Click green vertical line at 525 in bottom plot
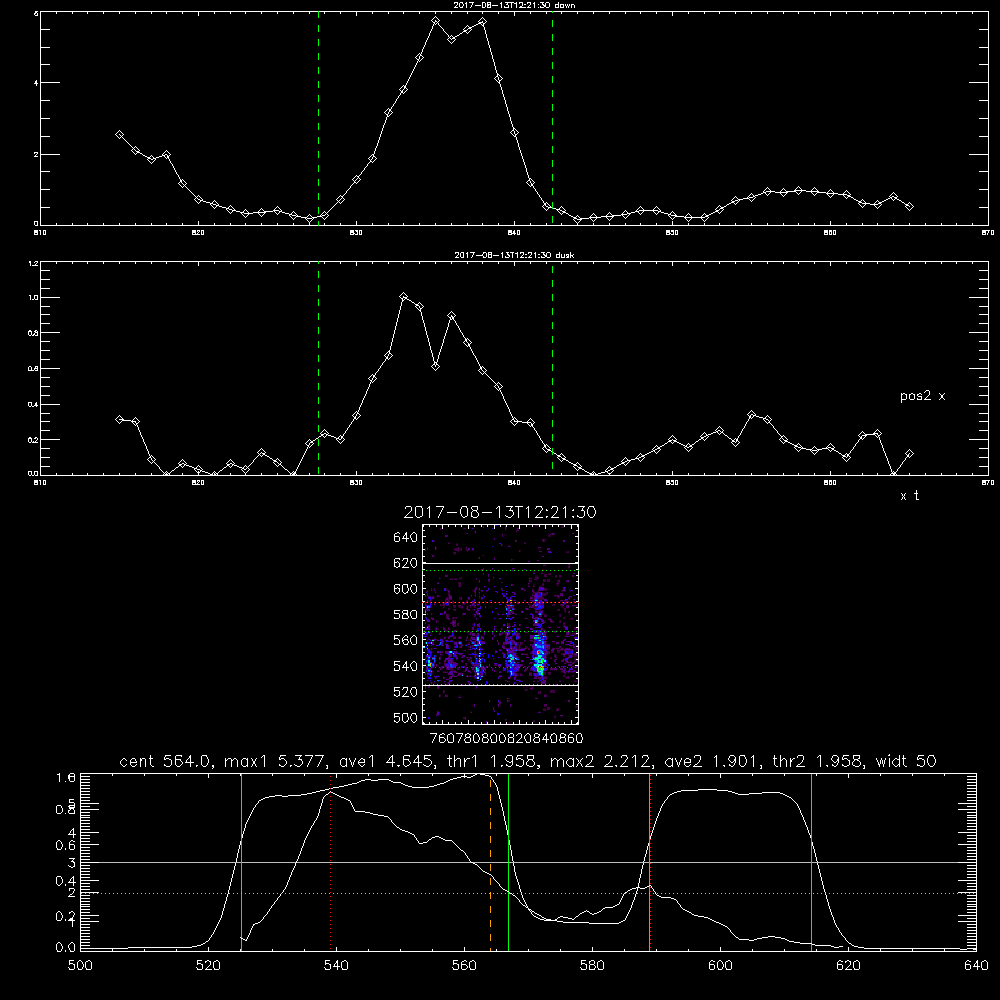The image size is (1000, 1000). coord(241,862)
